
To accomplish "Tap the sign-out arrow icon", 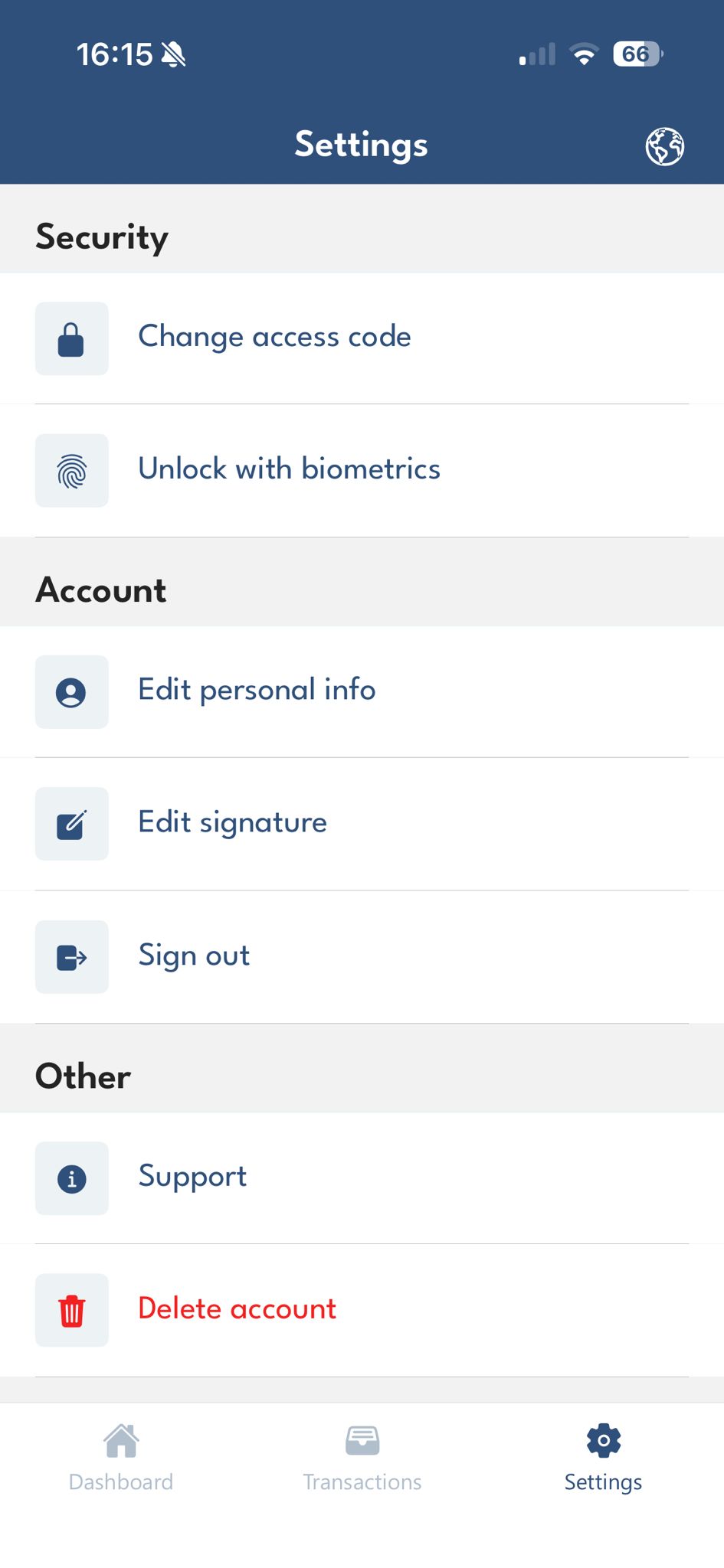I will tap(71, 956).
